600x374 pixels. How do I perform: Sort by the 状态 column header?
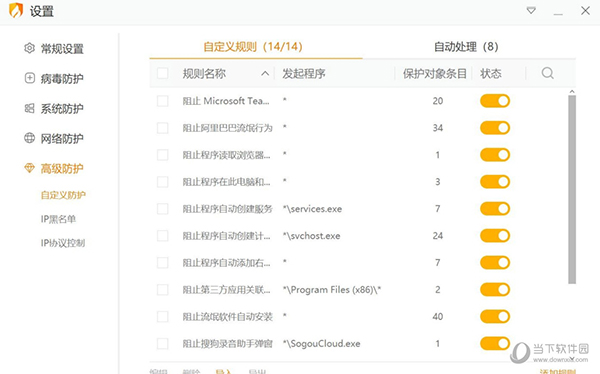(x=491, y=73)
